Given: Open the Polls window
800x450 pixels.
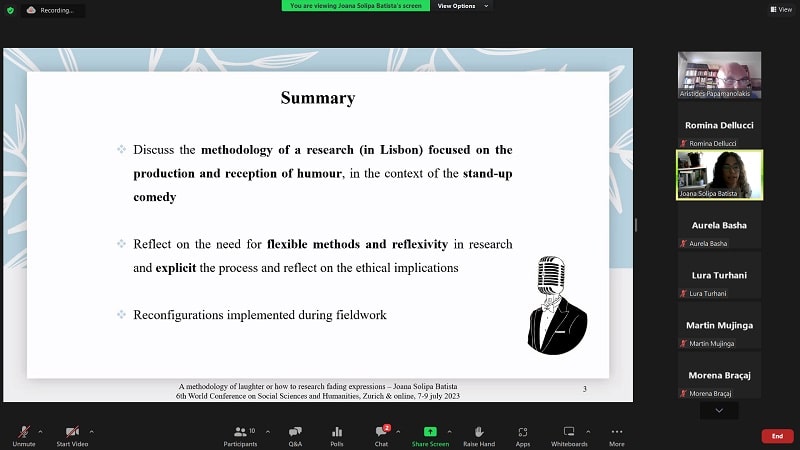Looking at the screenshot, I should pos(337,434).
